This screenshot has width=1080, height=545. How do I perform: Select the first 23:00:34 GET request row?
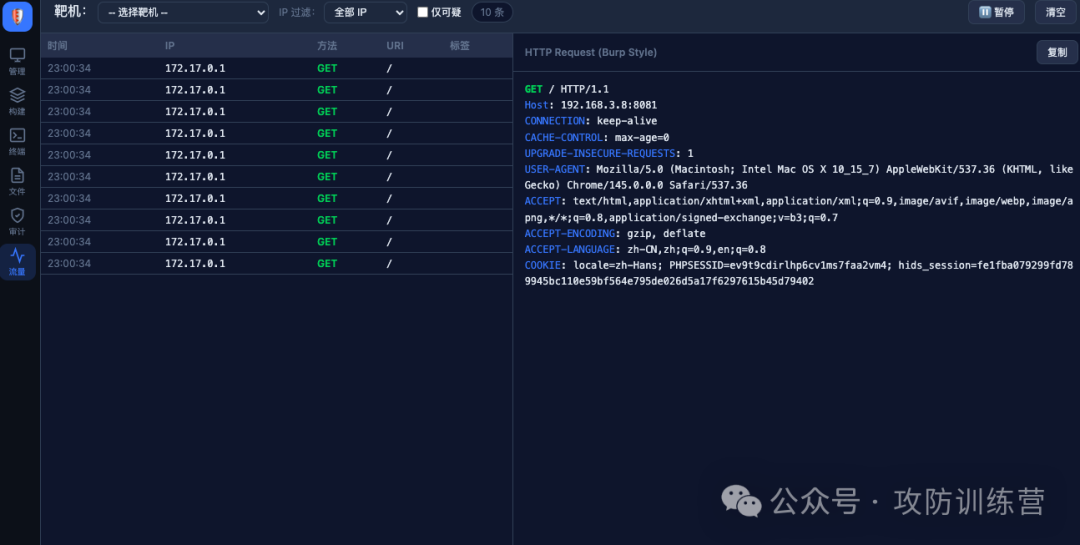click(x=276, y=68)
